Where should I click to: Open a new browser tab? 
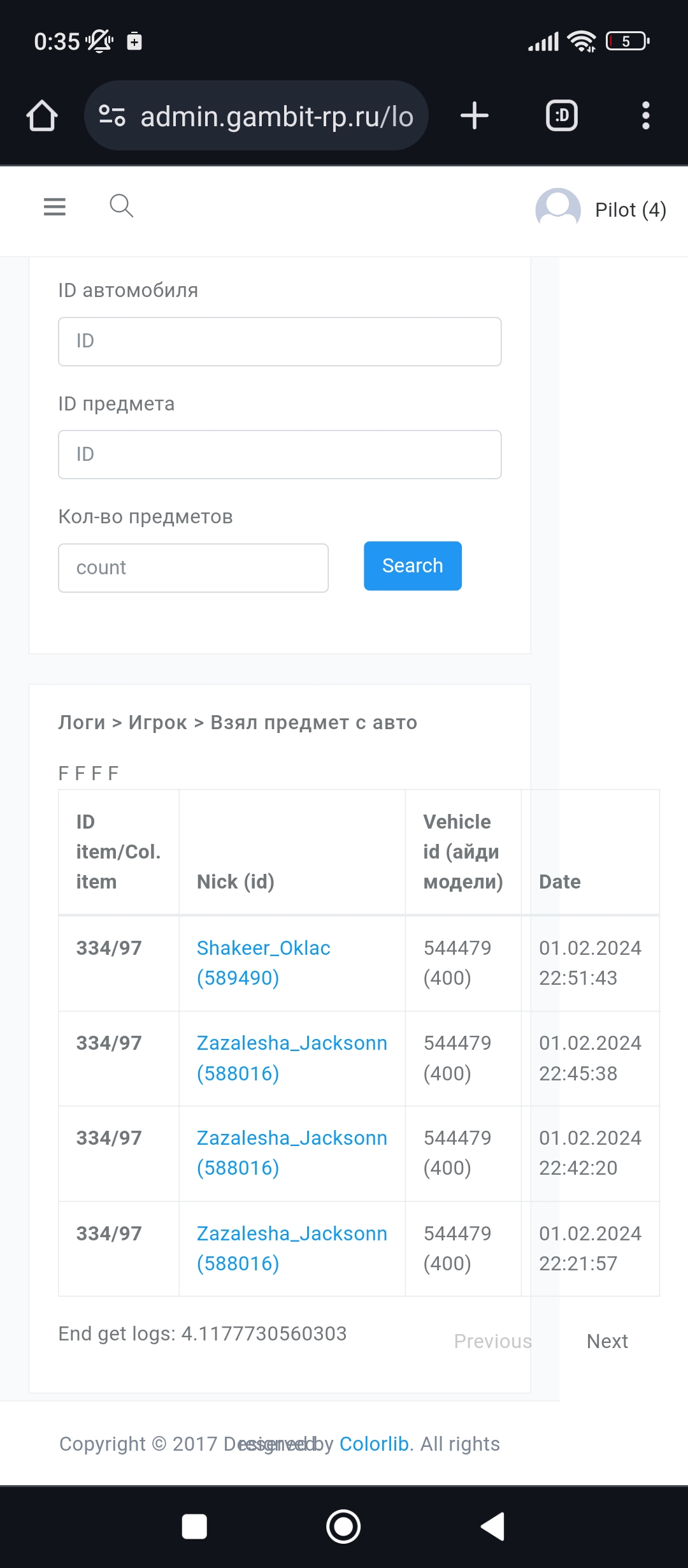click(475, 116)
